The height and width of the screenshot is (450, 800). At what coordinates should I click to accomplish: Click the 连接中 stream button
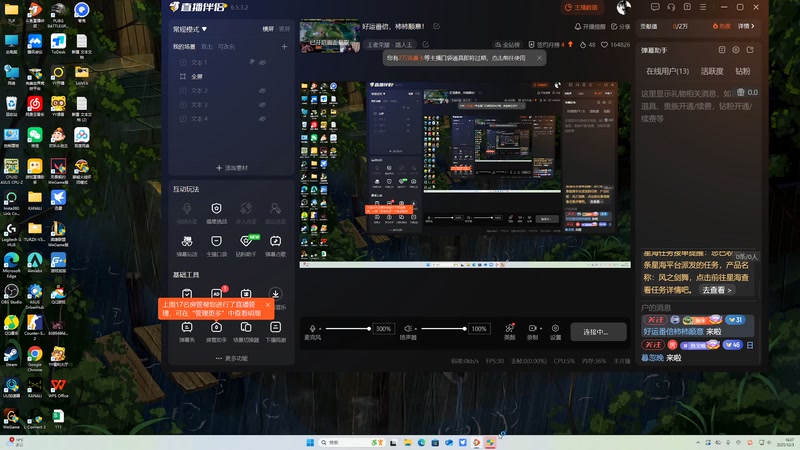(598, 332)
